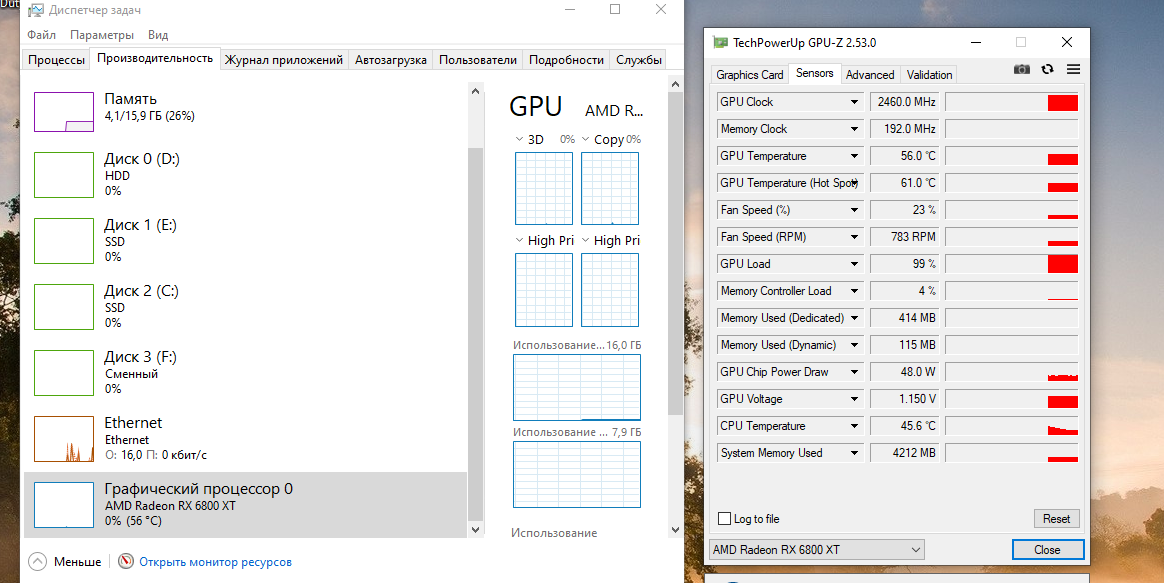
Task: Open the GPU Voltage sensor dropdown
Action: coord(854,399)
